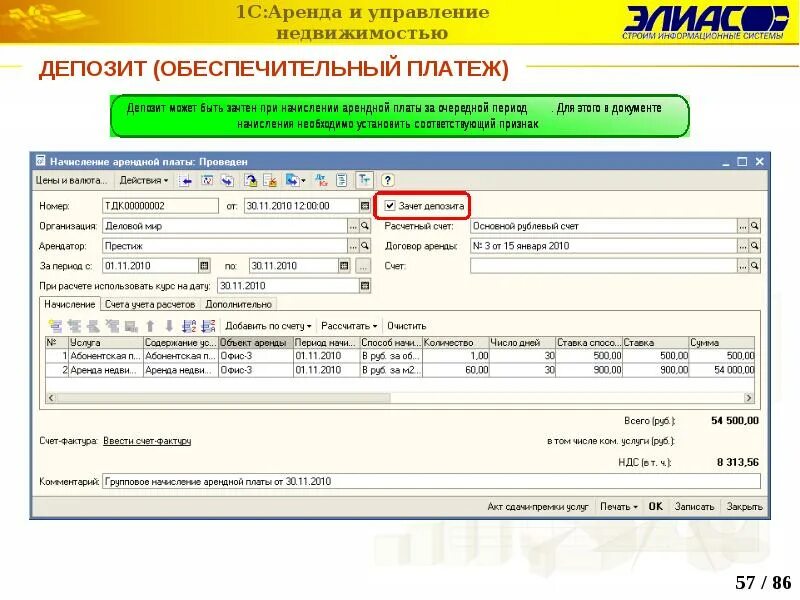Click the edit row icon in table toolbar

coord(93,326)
